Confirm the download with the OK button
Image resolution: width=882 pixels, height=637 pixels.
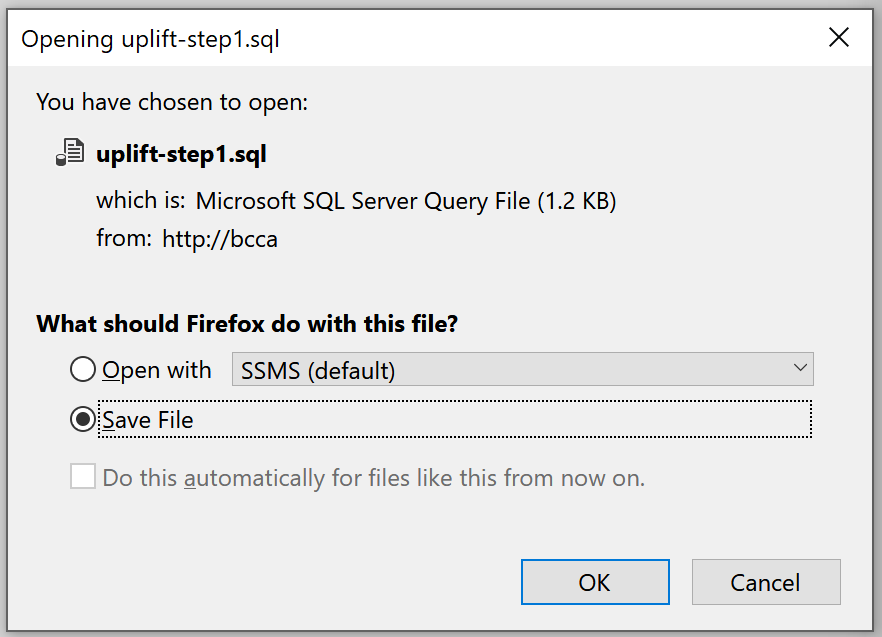[595, 582]
